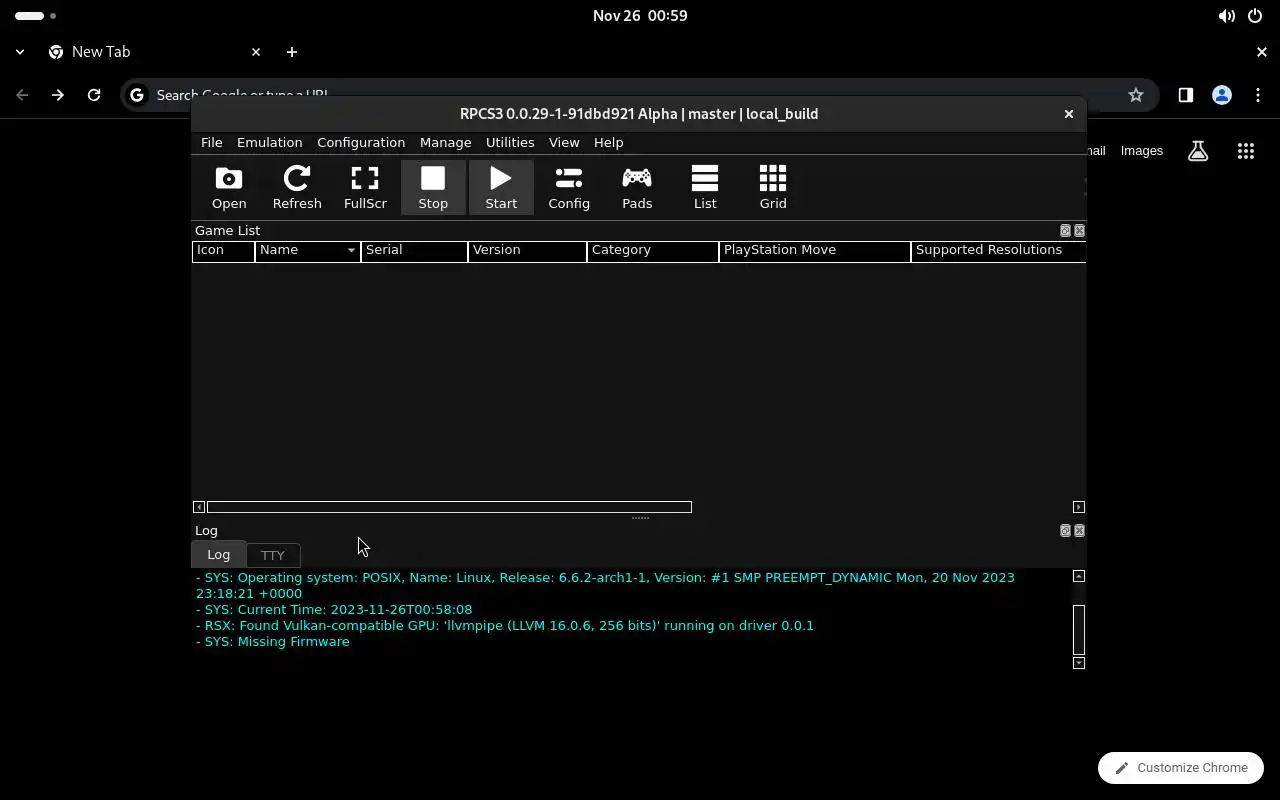
Task: Click the Version column header
Action: 527,250
